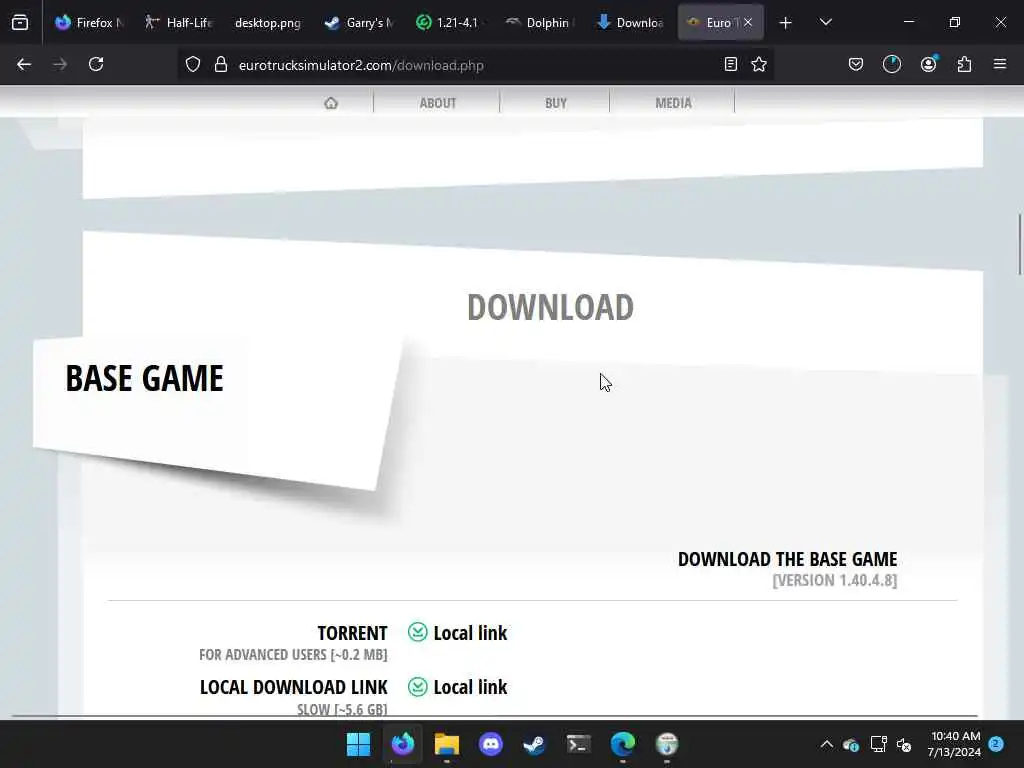The image size is (1024, 768).
Task: Open the Firefox View button in tab strip
Action: tap(20, 23)
